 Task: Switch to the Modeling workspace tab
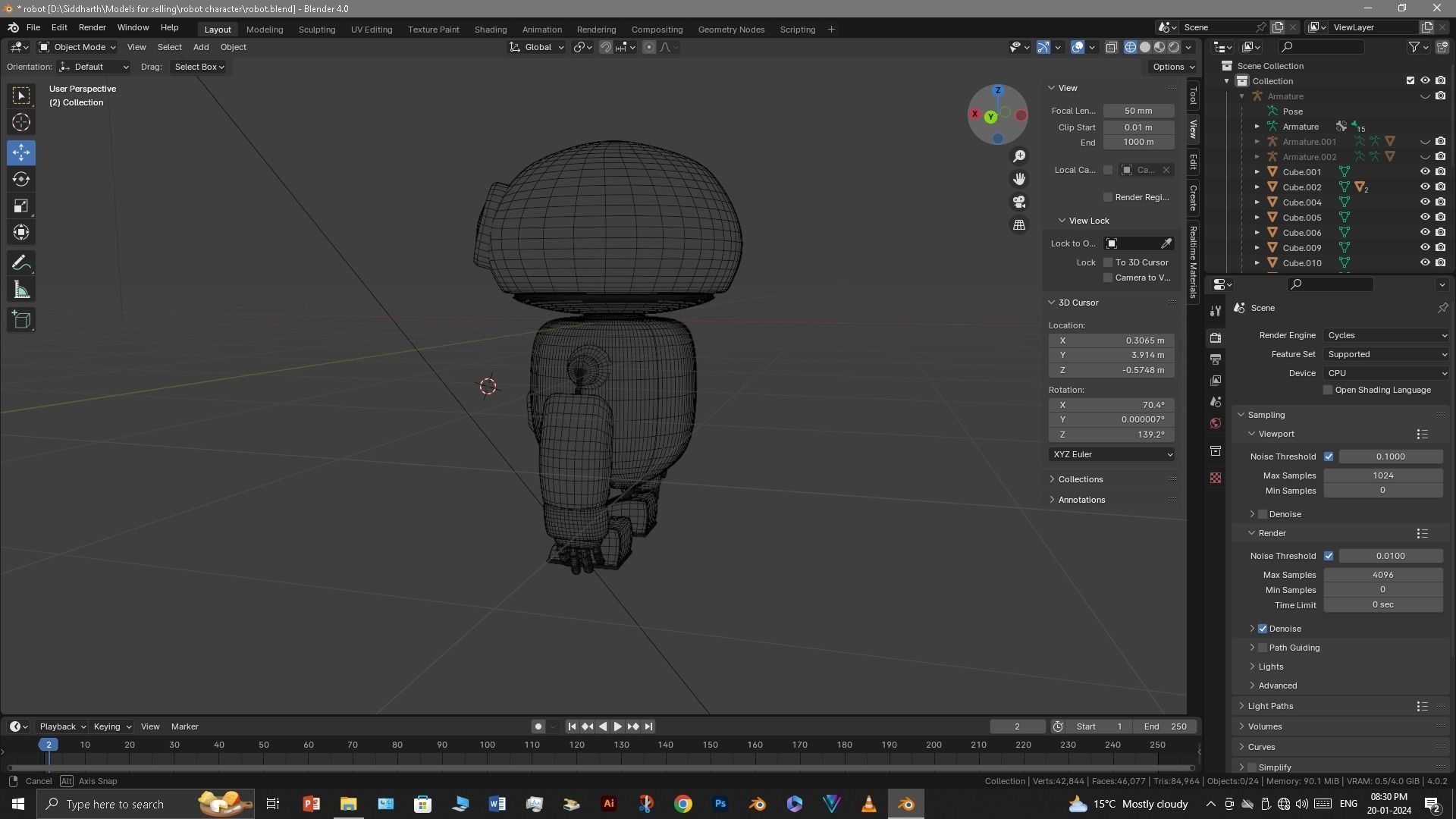pos(265,30)
